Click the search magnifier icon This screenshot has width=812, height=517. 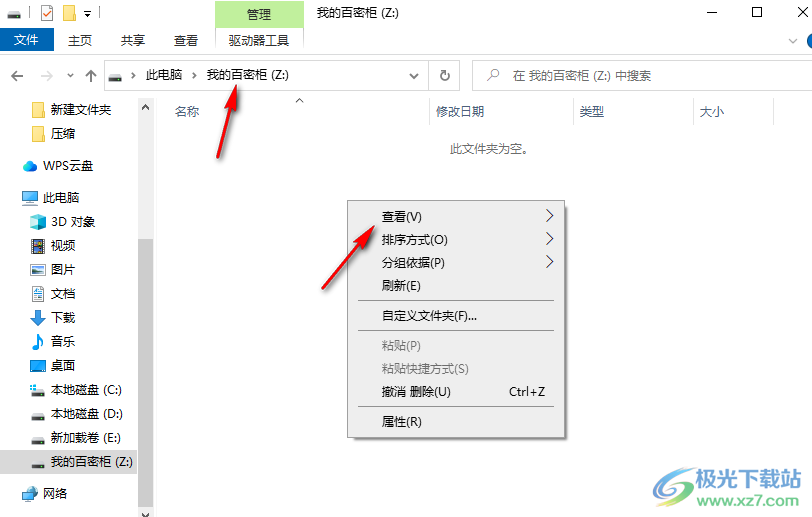[492, 76]
